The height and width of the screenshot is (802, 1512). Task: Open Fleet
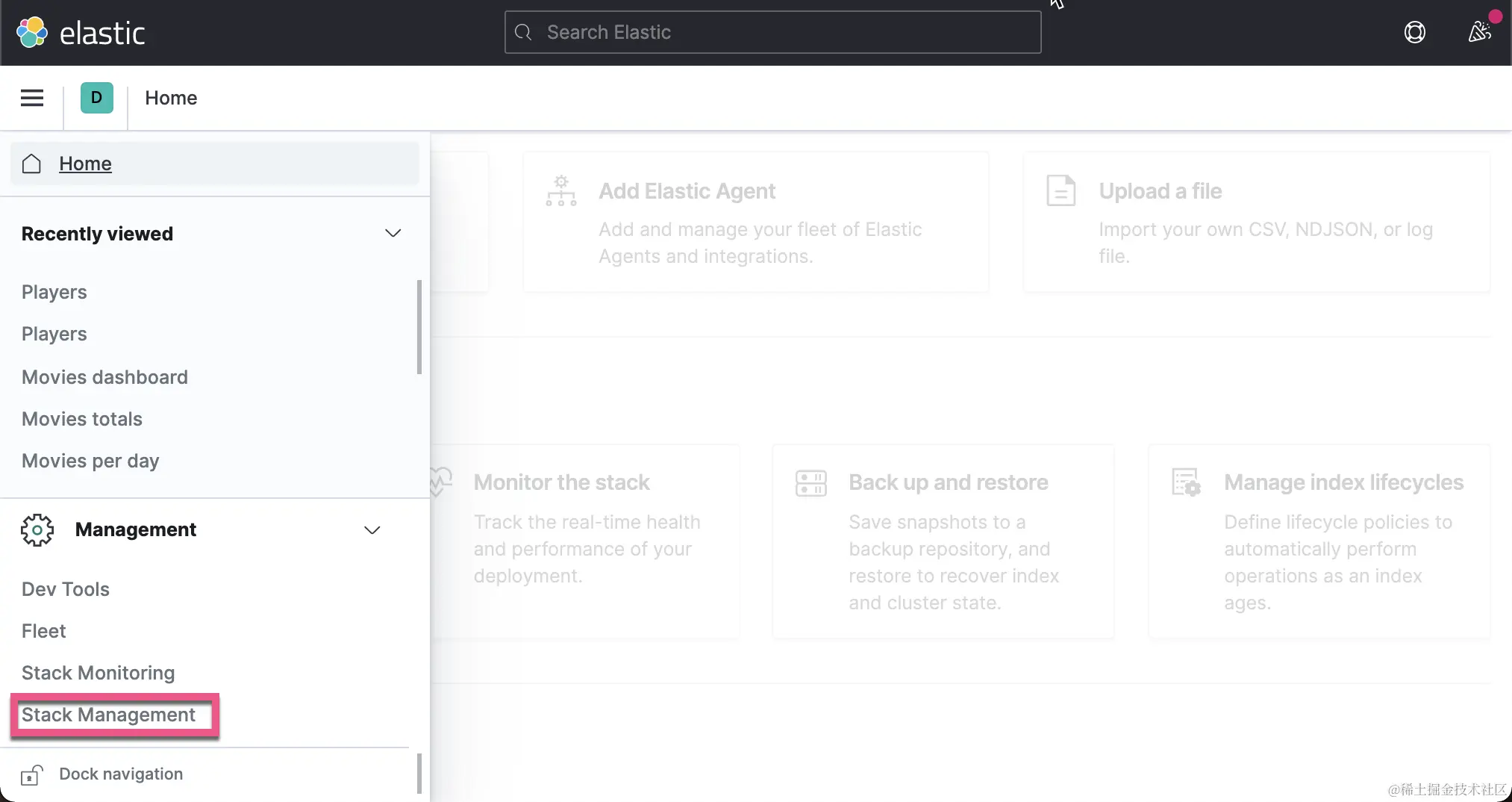tap(43, 631)
